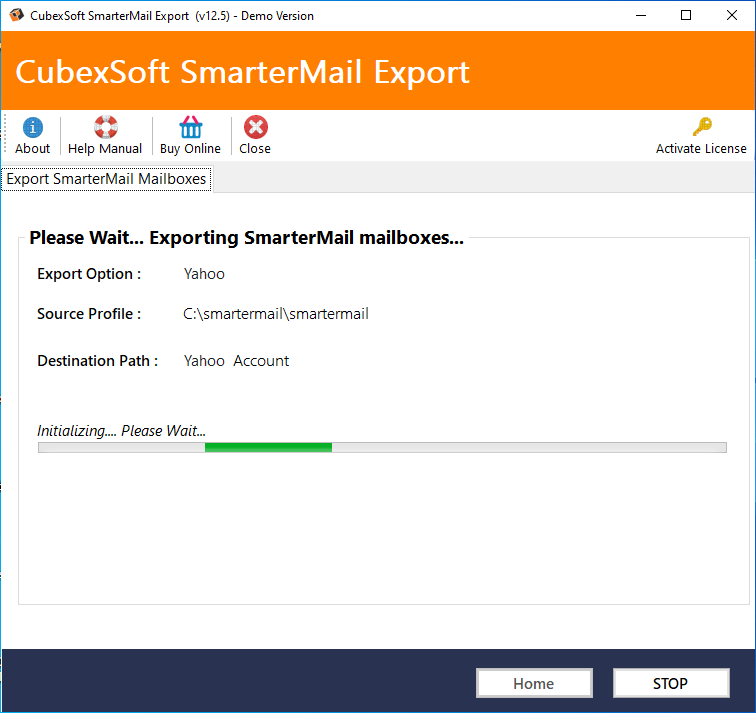Minimize the CubexSoft window

pyautogui.click(x=641, y=15)
